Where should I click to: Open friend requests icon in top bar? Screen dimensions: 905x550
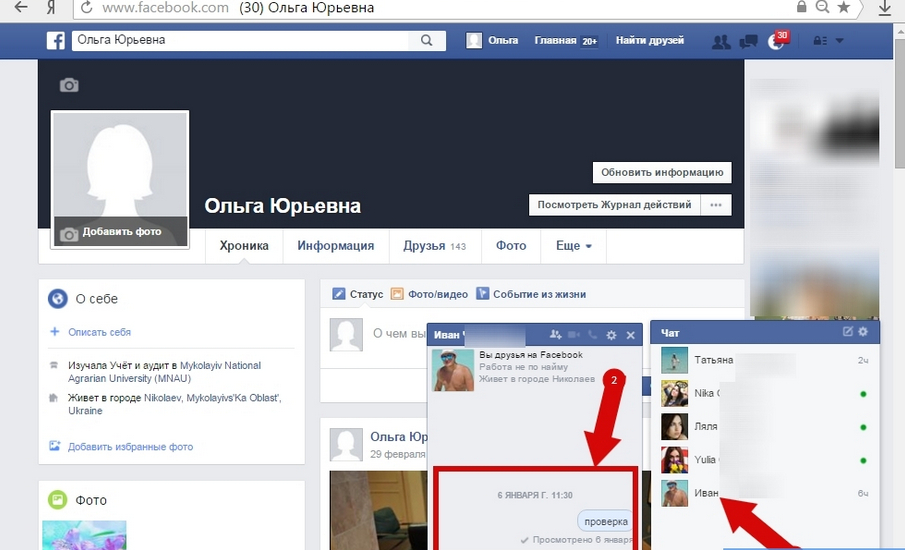[721, 42]
